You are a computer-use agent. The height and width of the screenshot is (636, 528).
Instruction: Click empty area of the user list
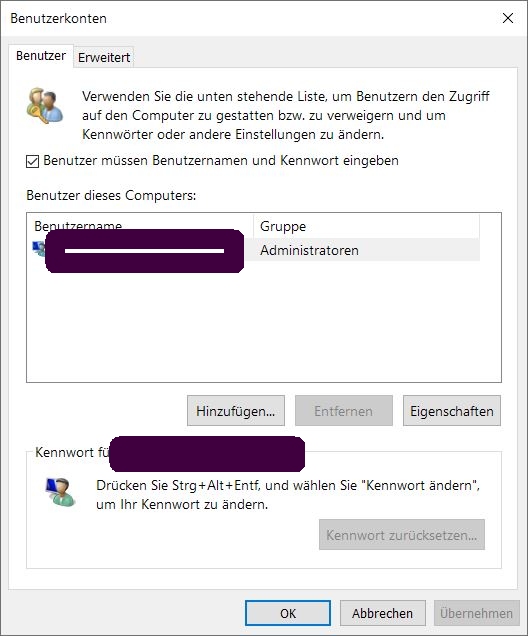click(264, 324)
